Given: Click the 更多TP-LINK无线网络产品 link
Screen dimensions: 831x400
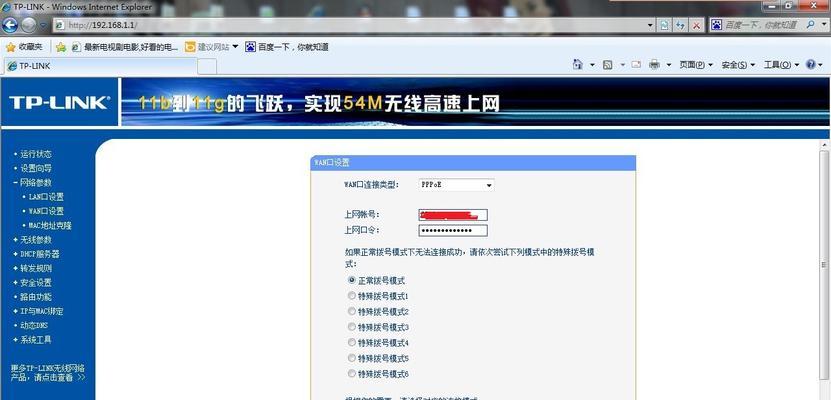Looking at the screenshot, I should [x=48, y=372].
